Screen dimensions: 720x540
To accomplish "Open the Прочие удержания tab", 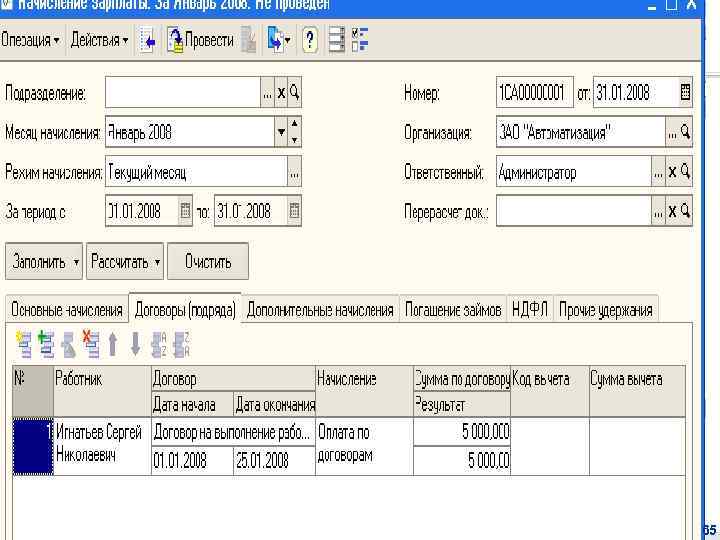I will [x=606, y=310].
